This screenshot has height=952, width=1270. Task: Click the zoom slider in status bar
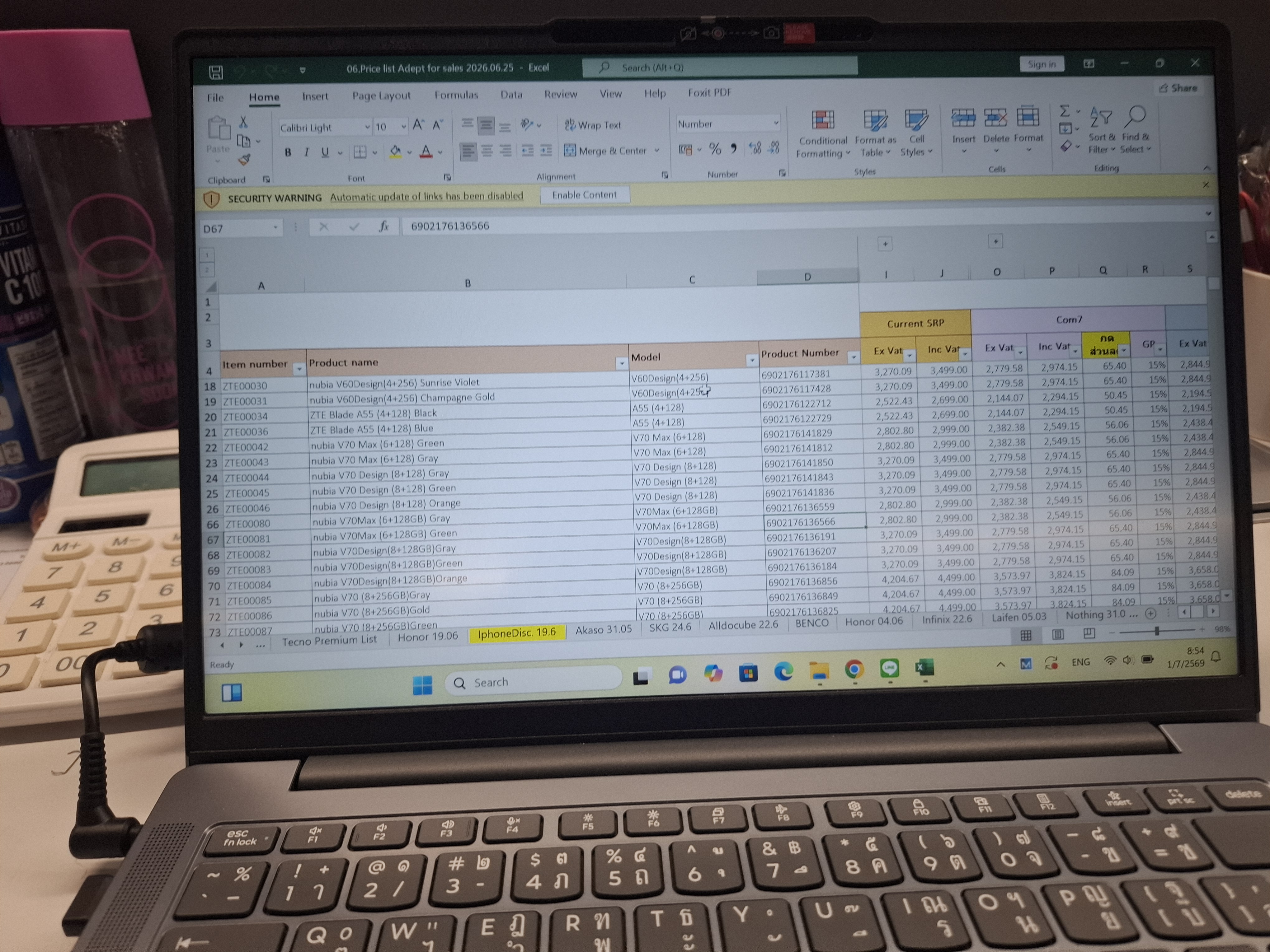[x=1157, y=631]
